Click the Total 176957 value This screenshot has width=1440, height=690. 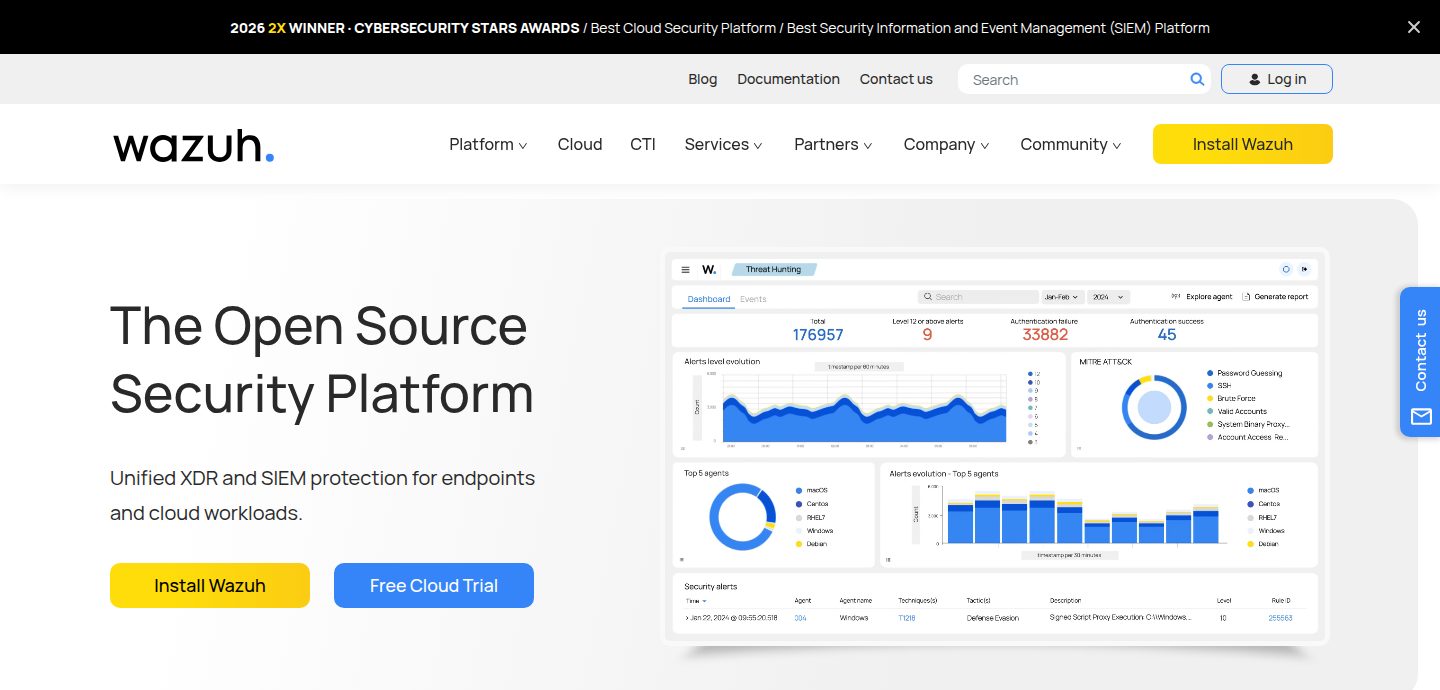(818, 335)
